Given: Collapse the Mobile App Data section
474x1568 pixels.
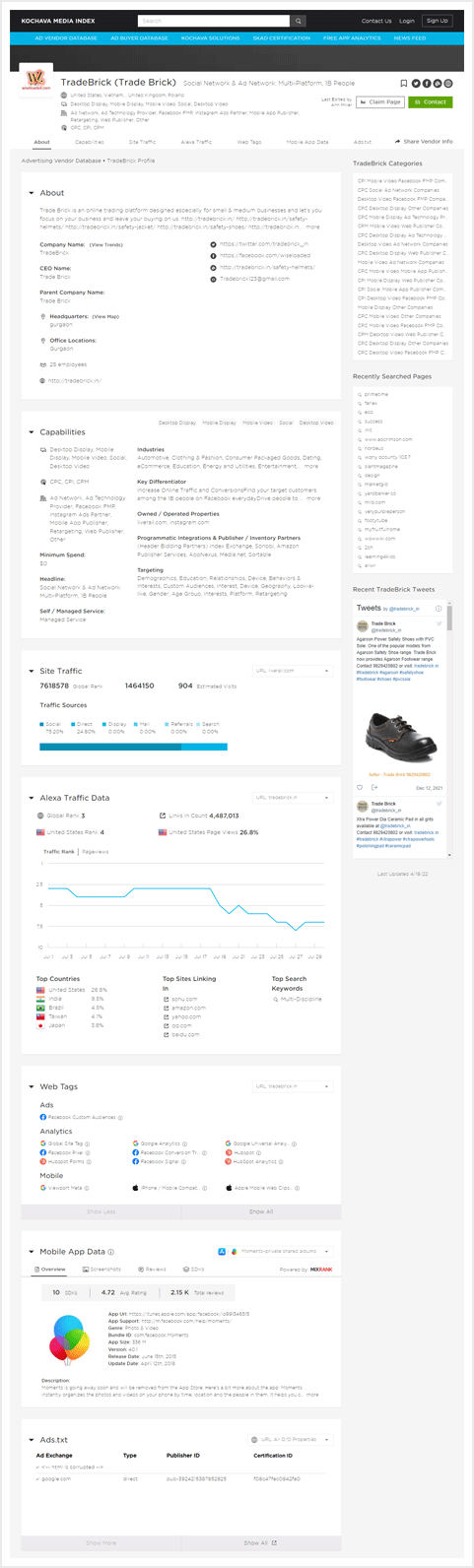Looking at the screenshot, I should click(x=32, y=1252).
